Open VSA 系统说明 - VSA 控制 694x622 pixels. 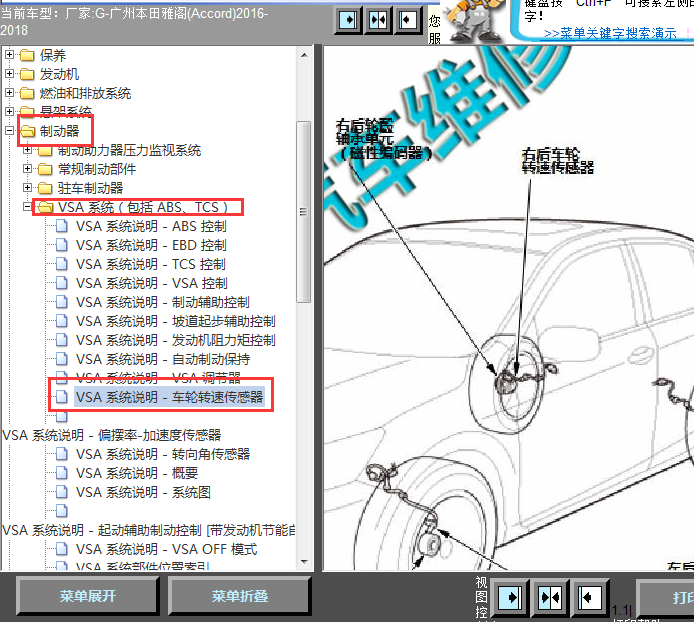coord(151,283)
